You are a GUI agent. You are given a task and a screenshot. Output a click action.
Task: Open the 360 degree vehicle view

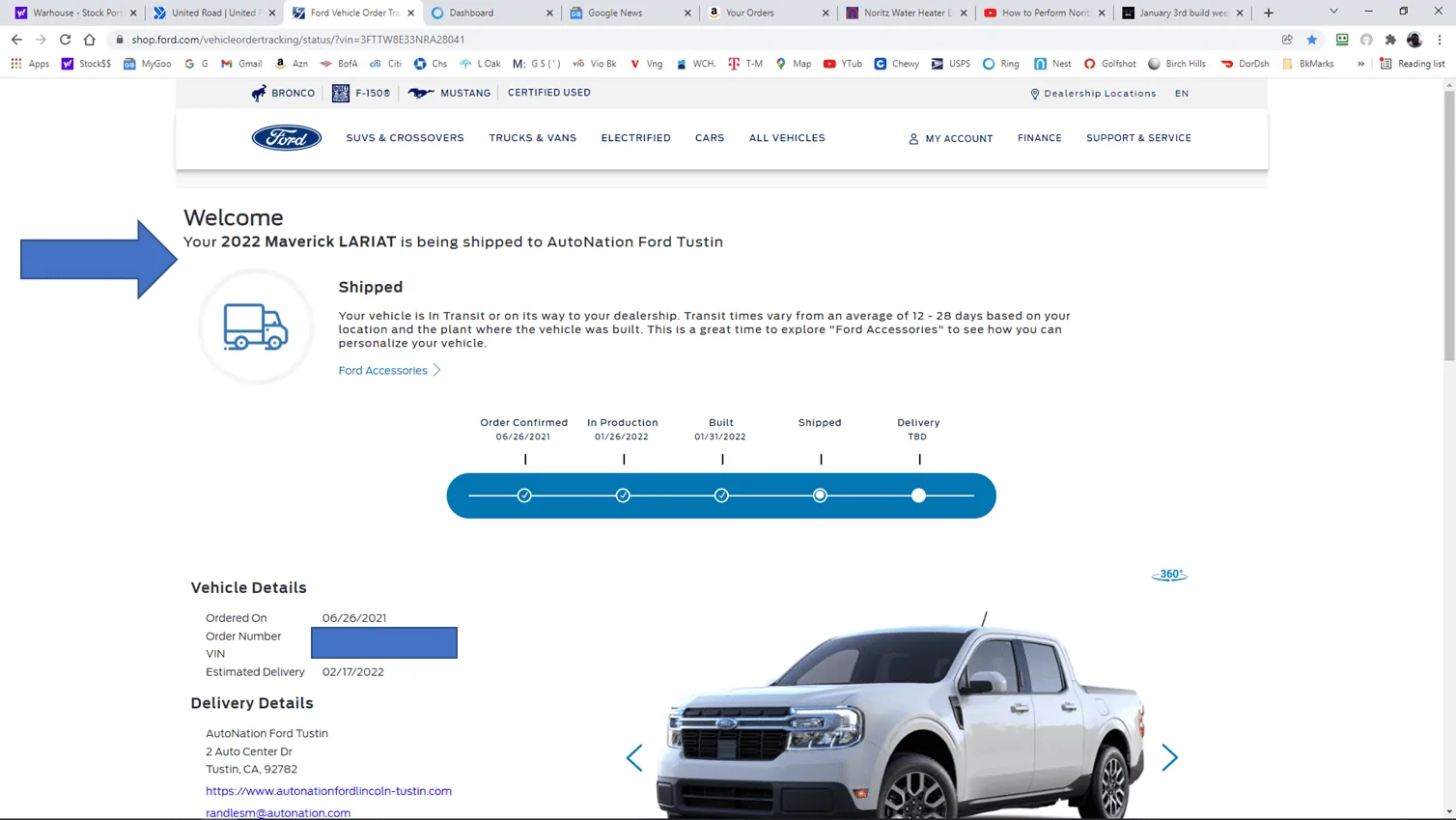[1169, 575]
